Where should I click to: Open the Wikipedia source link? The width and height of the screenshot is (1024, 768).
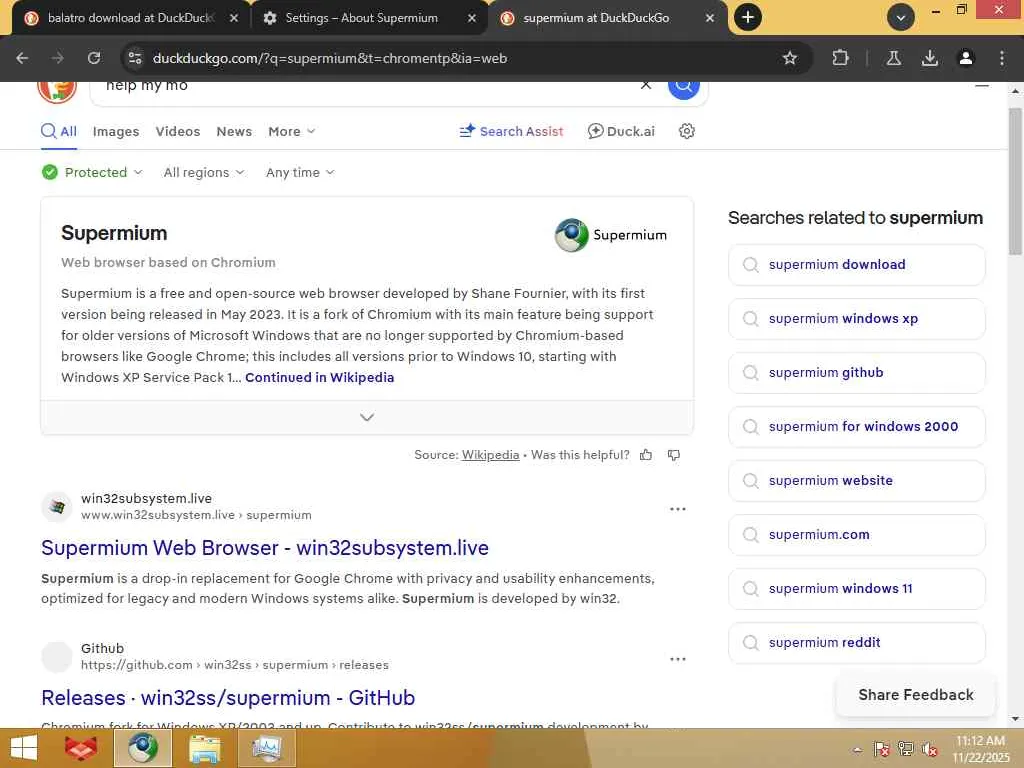pos(490,455)
